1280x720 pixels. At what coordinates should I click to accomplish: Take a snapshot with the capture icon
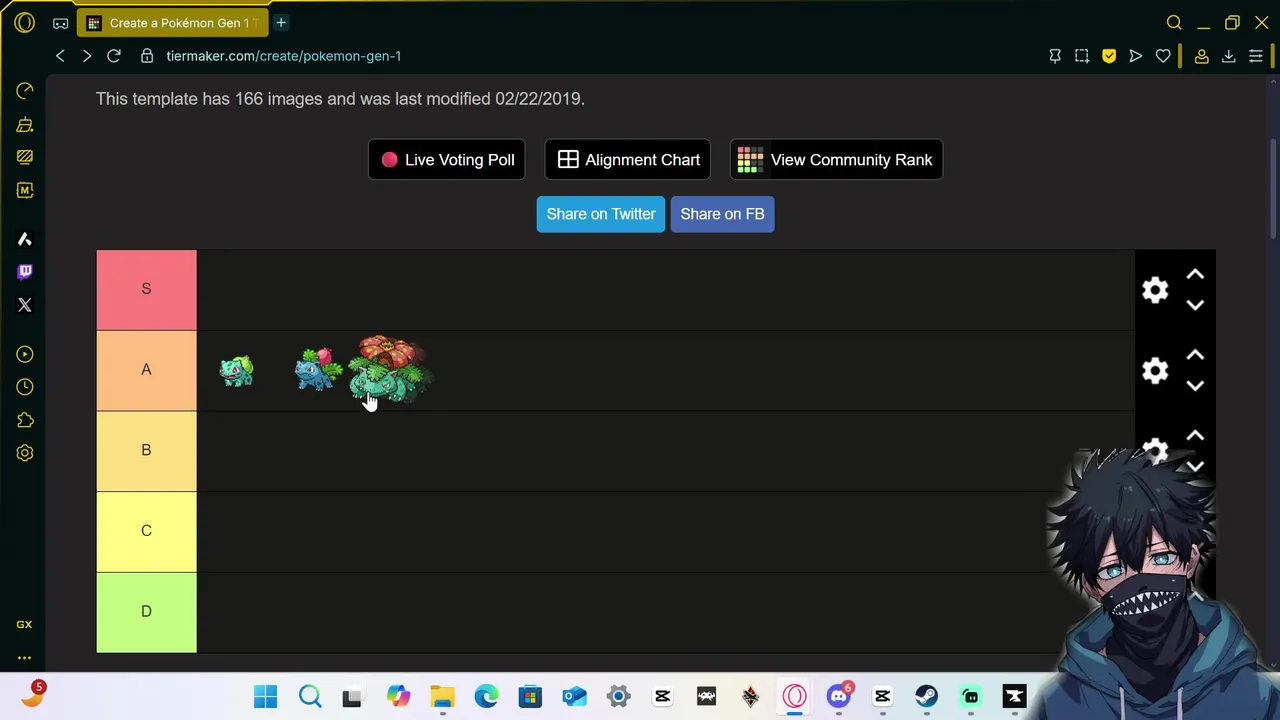click(1082, 56)
